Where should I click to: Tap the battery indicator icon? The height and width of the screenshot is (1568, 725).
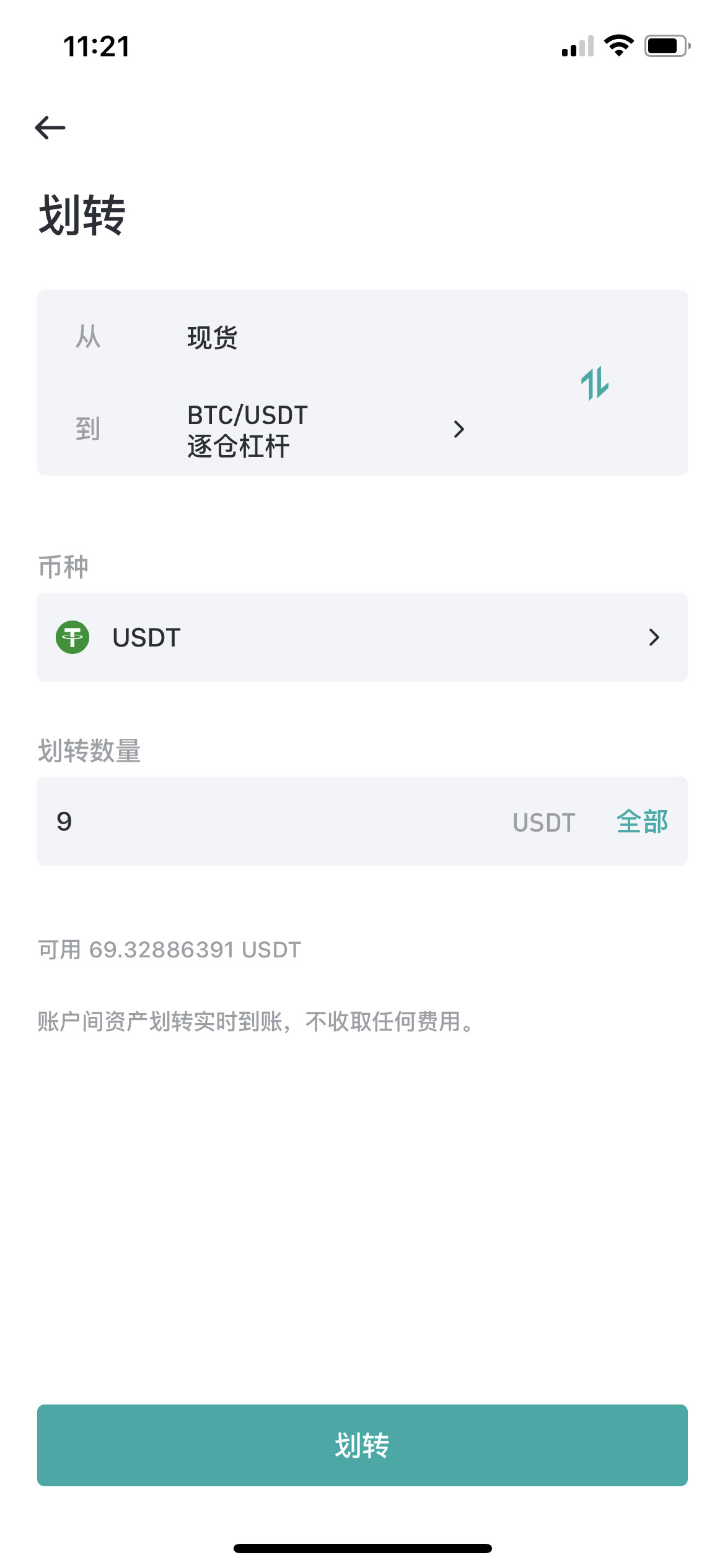(667, 46)
